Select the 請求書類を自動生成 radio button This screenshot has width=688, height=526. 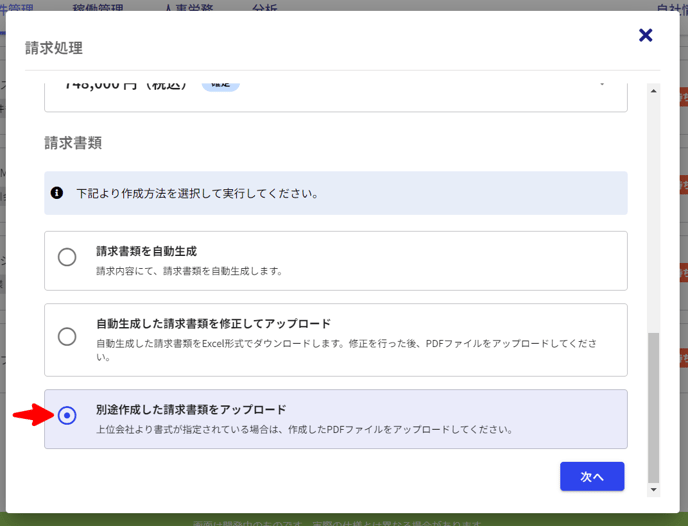click(x=67, y=257)
